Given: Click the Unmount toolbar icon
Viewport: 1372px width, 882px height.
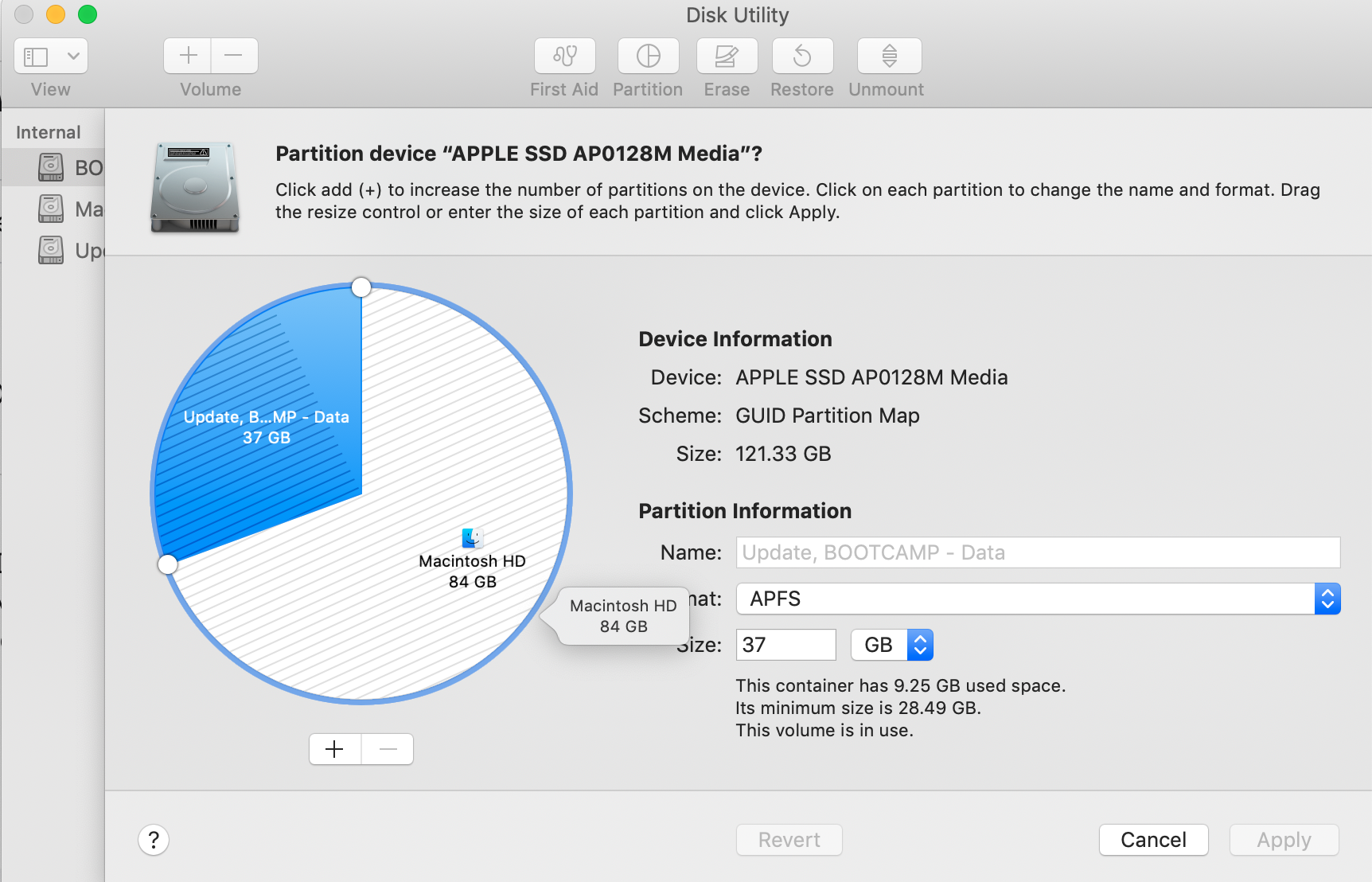Looking at the screenshot, I should [889, 56].
